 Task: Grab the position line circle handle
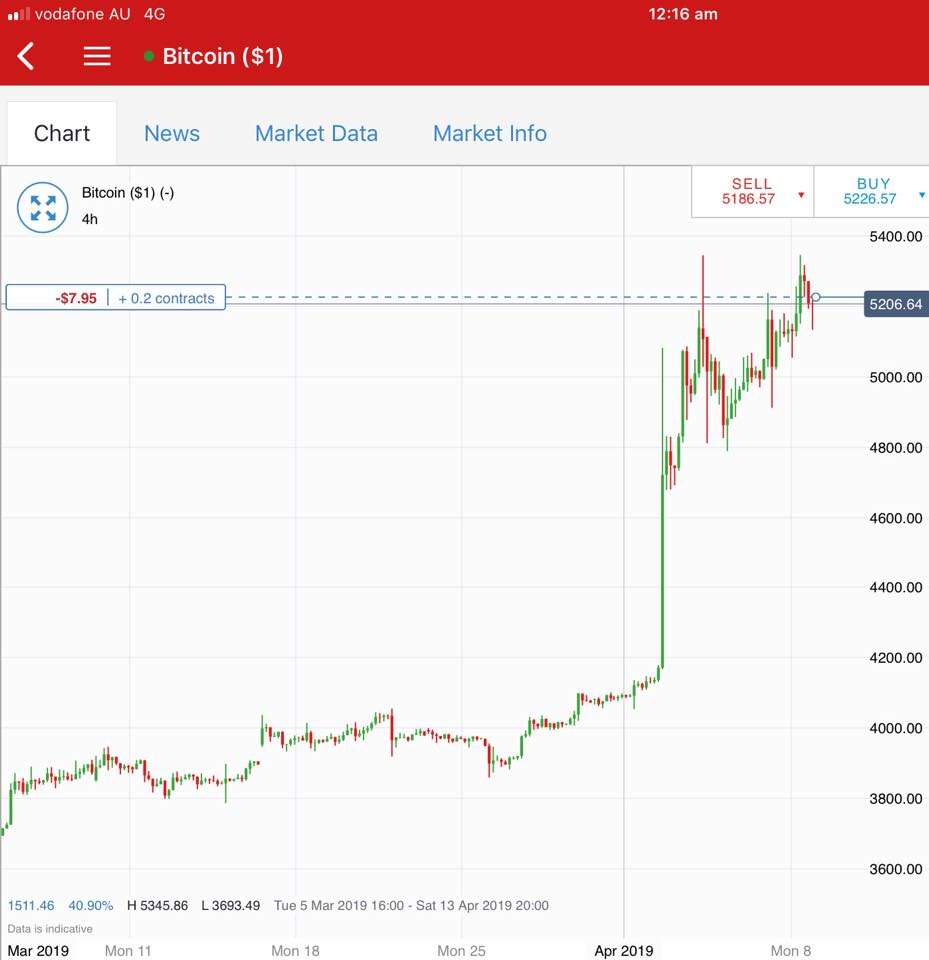pos(816,297)
